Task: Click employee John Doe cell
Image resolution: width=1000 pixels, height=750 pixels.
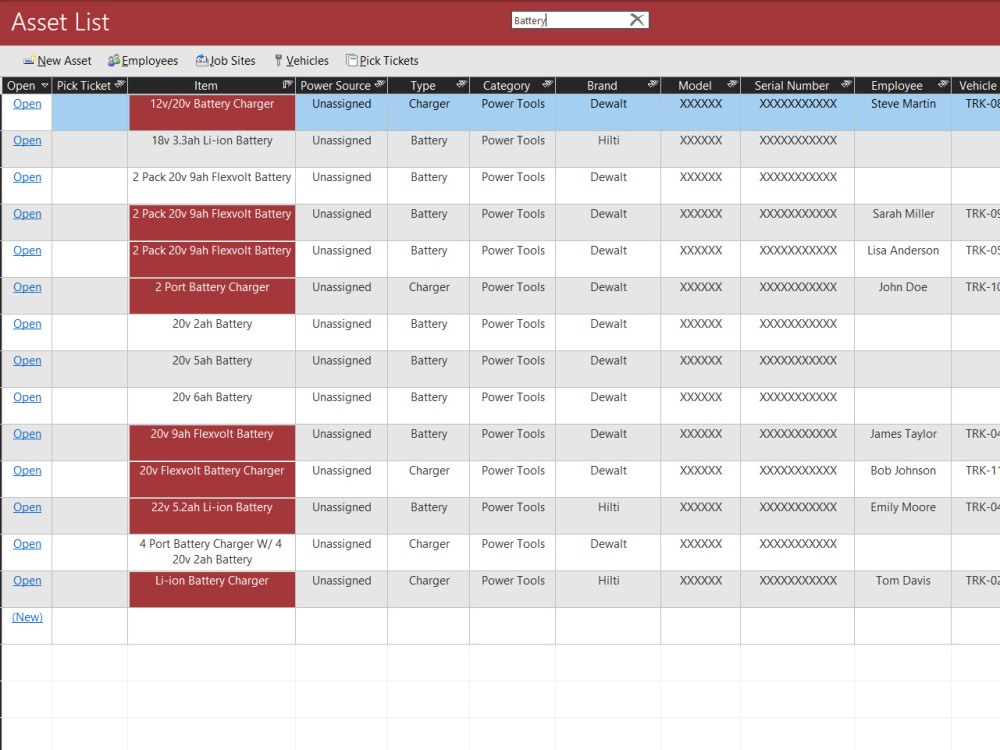Action: click(902, 296)
